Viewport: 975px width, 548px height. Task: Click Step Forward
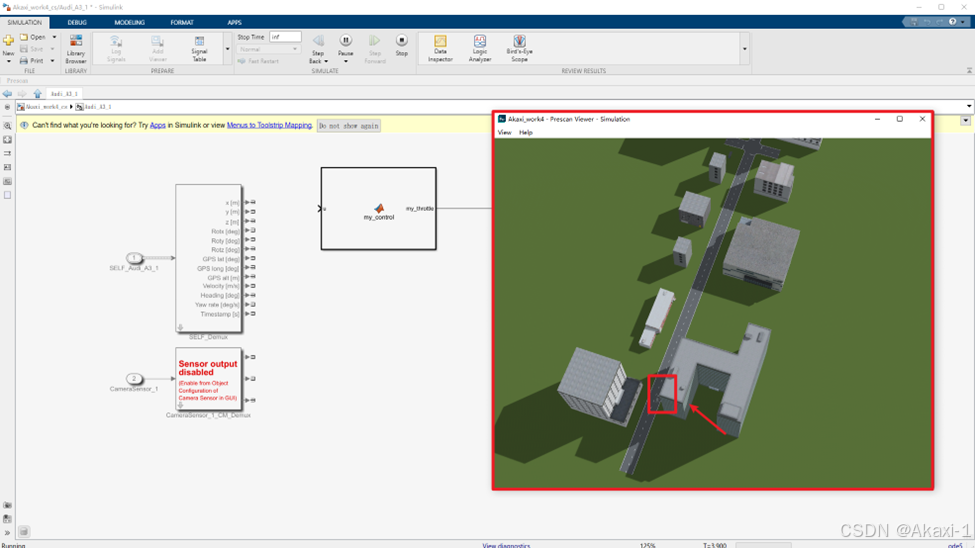coord(375,49)
